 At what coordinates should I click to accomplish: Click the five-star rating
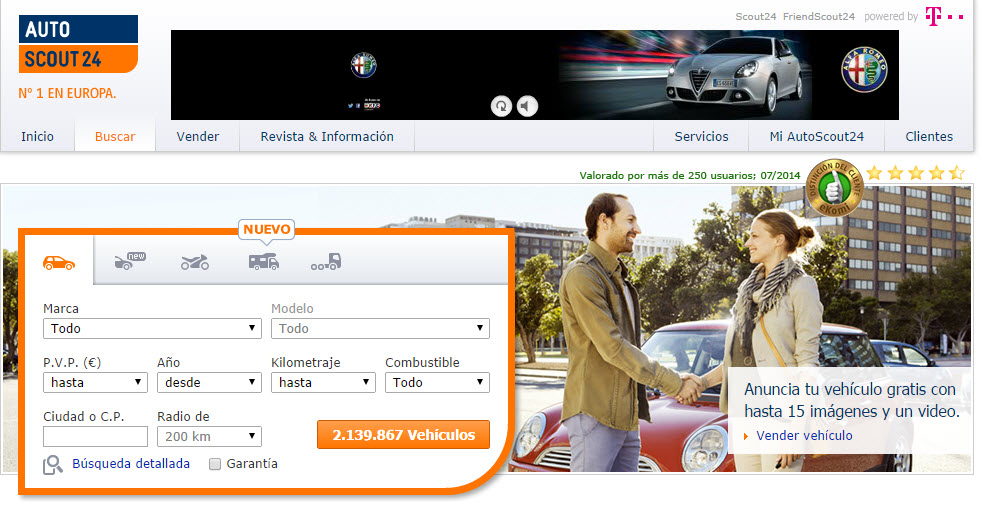[915, 173]
